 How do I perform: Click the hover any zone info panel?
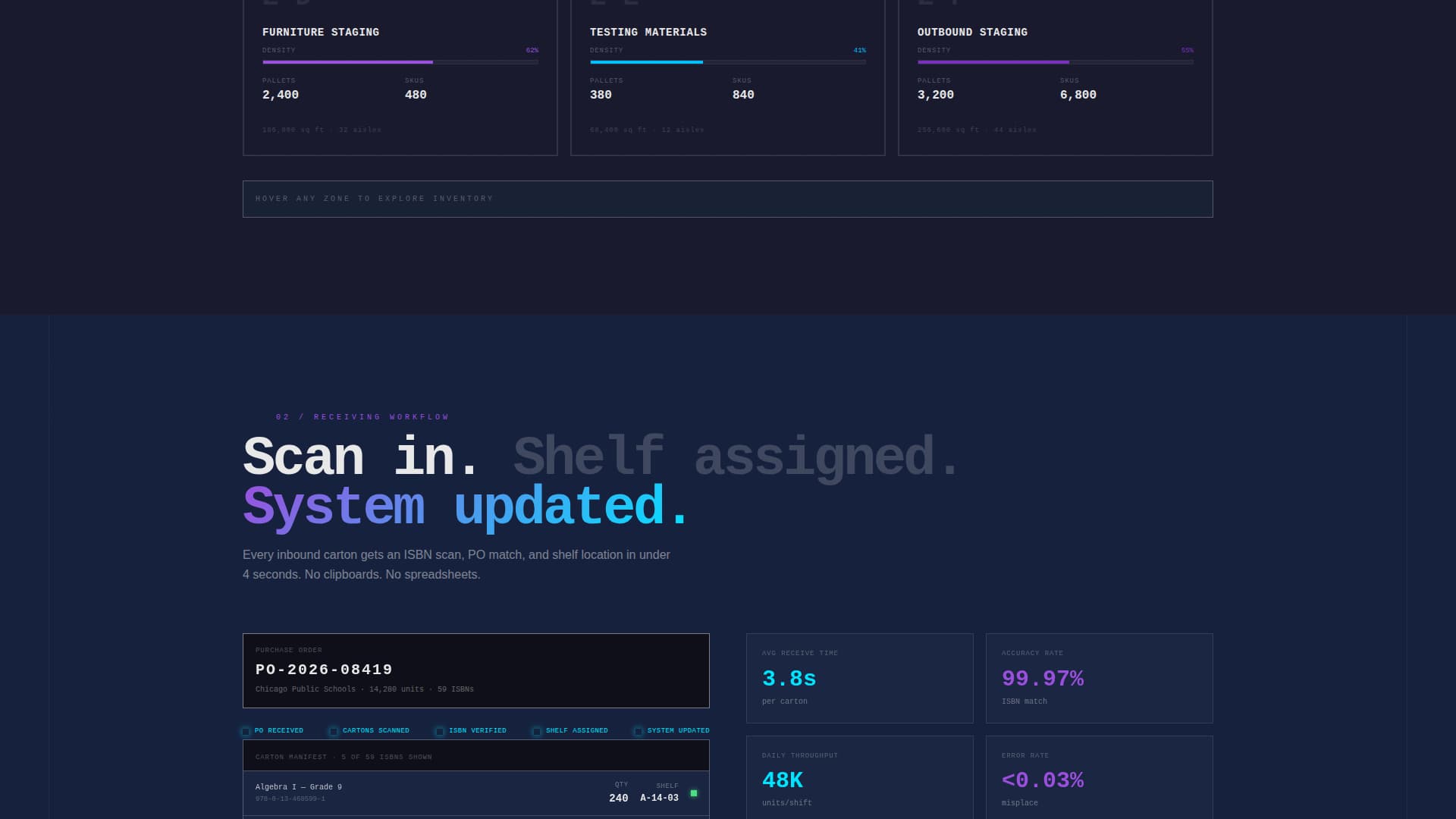(727, 199)
